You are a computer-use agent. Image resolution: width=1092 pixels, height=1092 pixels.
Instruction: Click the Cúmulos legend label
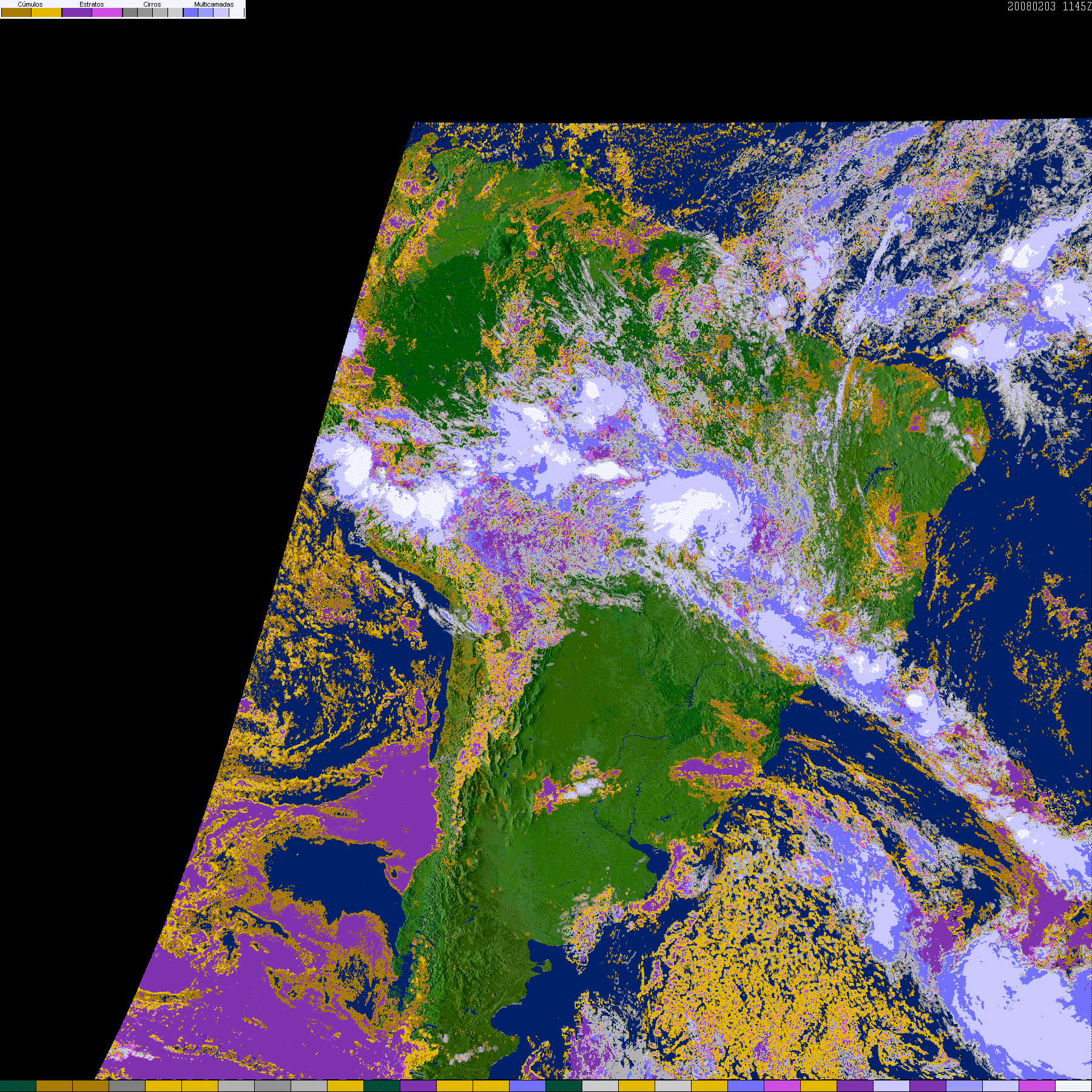30,4
